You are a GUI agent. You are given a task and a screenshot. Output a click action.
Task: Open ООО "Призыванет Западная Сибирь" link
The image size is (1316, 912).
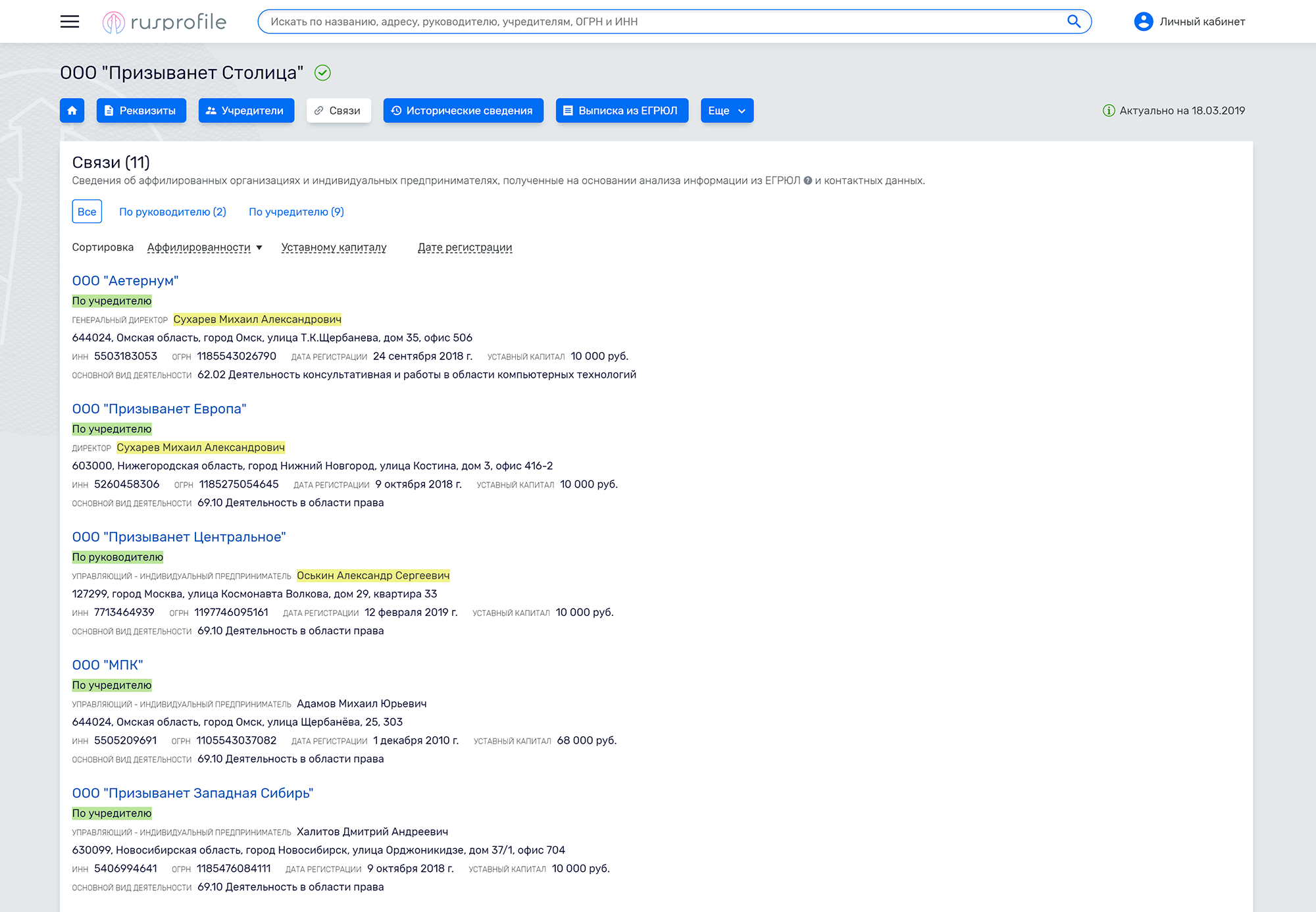(193, 794)
